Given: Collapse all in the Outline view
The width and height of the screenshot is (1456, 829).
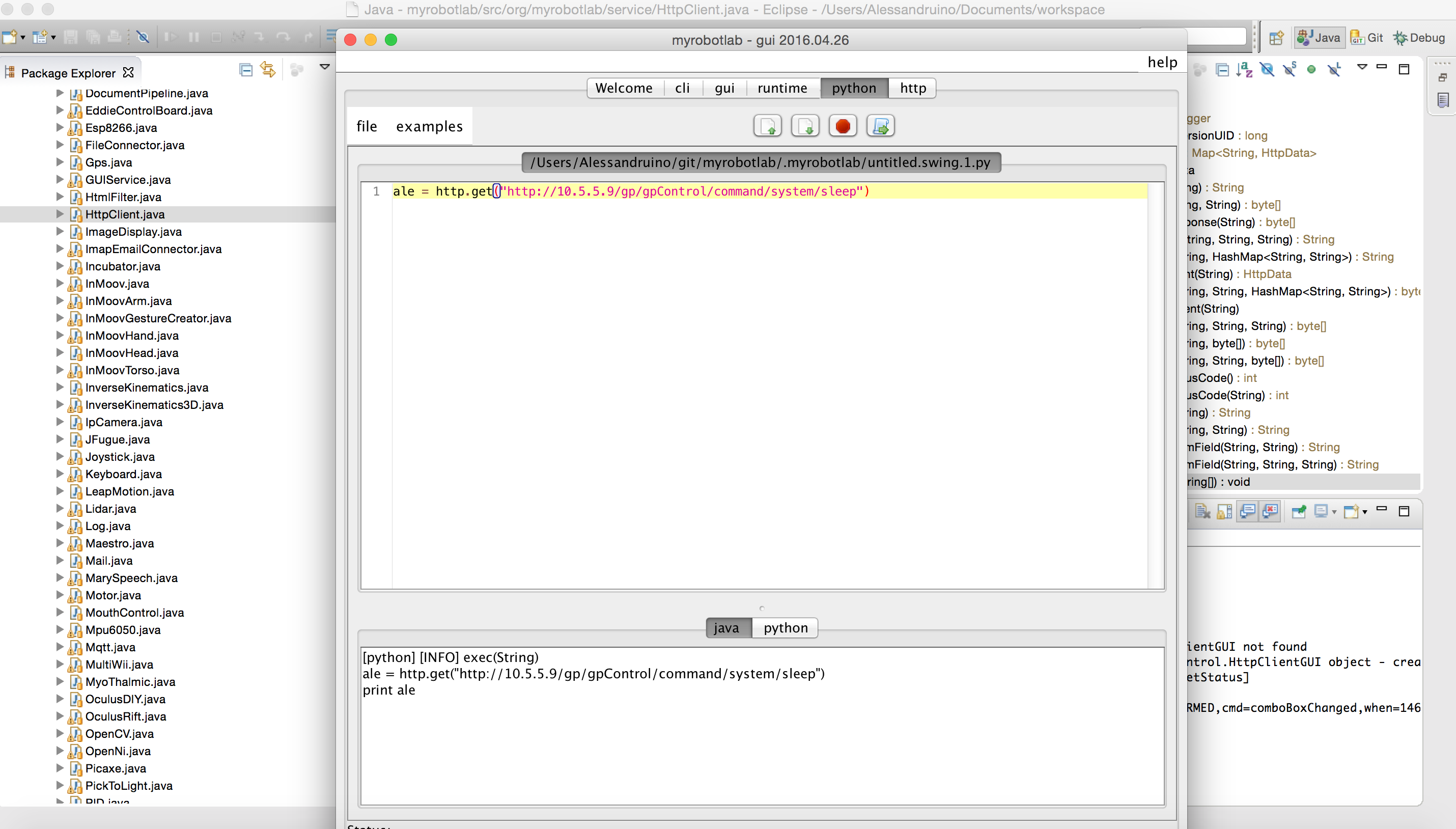Looking at the screenshot, I should [1222, 70].
